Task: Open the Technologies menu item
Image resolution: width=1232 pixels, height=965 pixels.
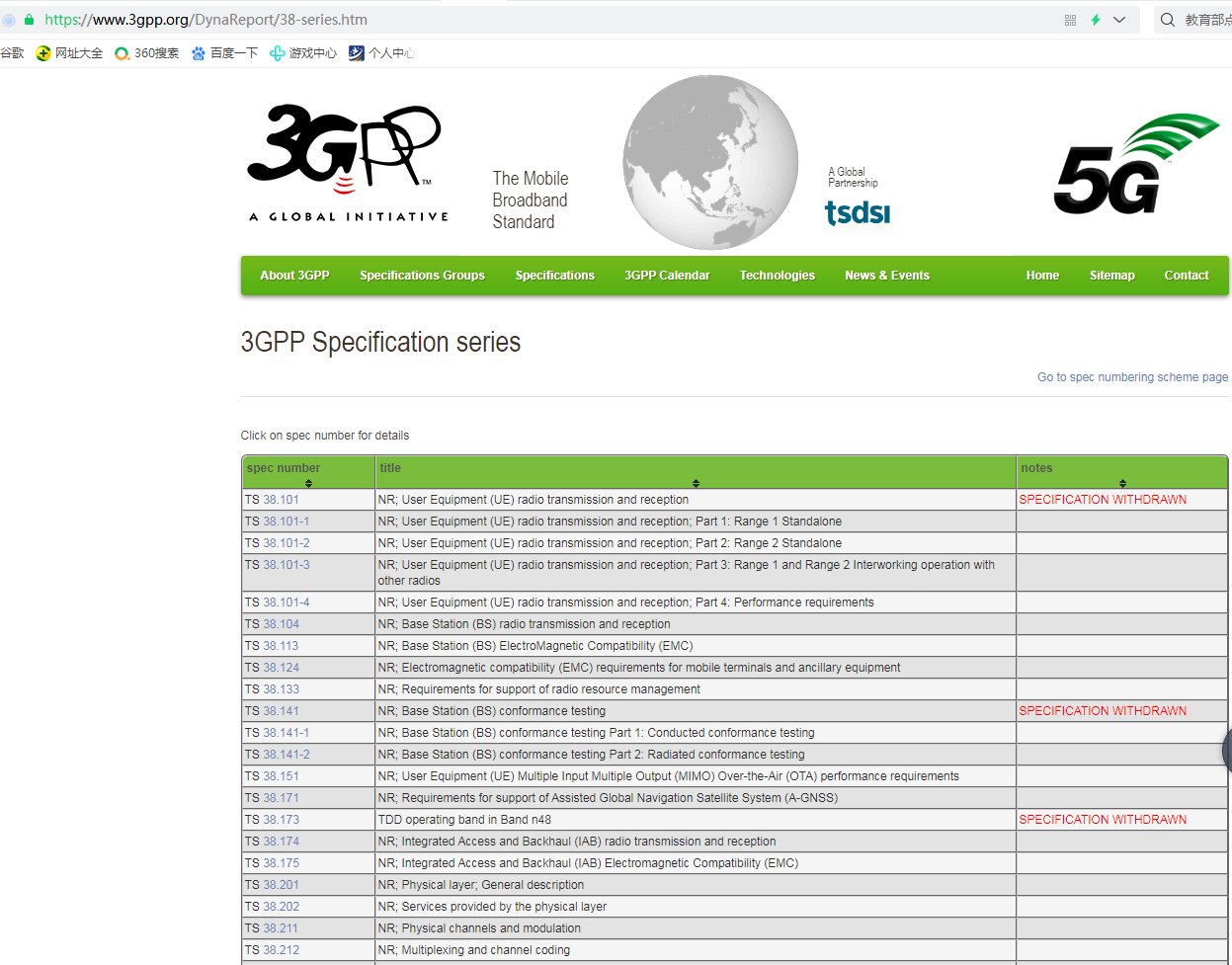Action: click(x=777, y=276)
